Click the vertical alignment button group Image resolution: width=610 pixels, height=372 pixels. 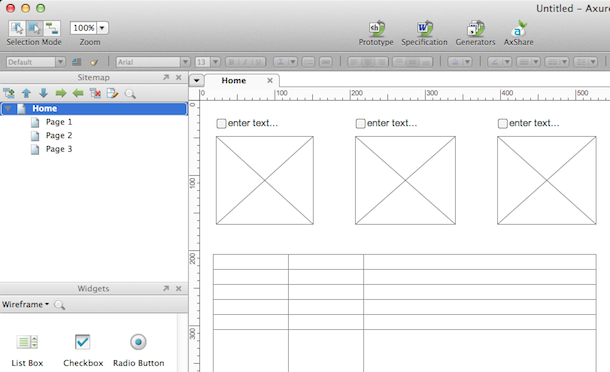(412, 62)
